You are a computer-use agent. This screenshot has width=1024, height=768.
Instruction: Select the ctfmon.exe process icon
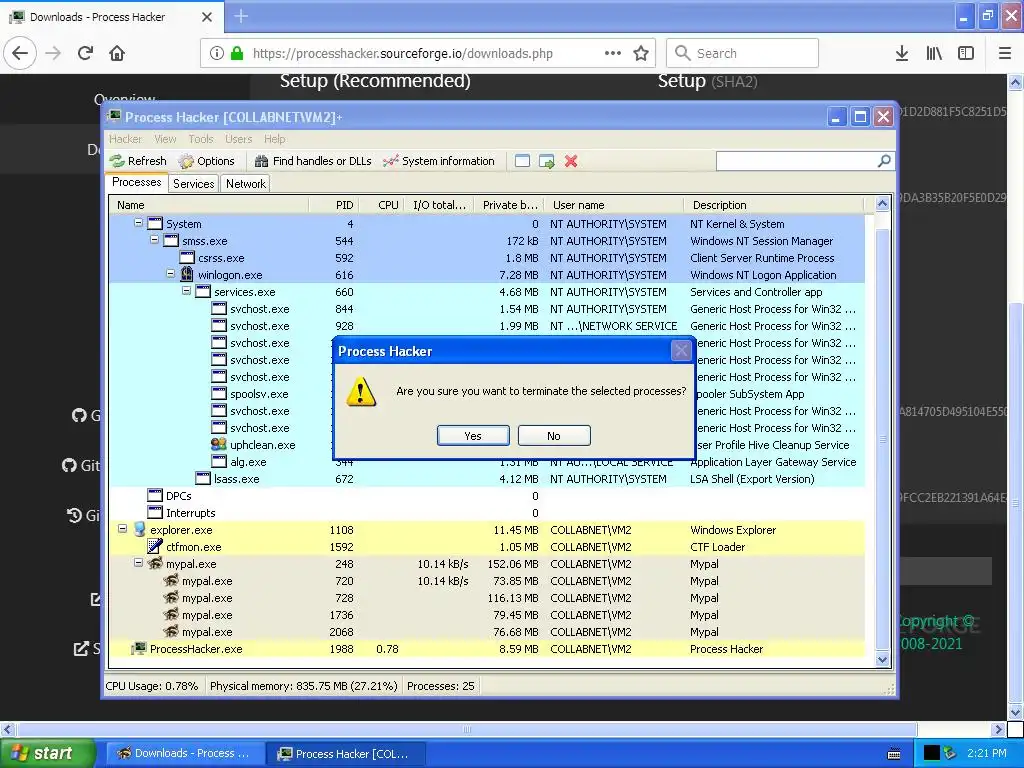[x=155, y=547]
